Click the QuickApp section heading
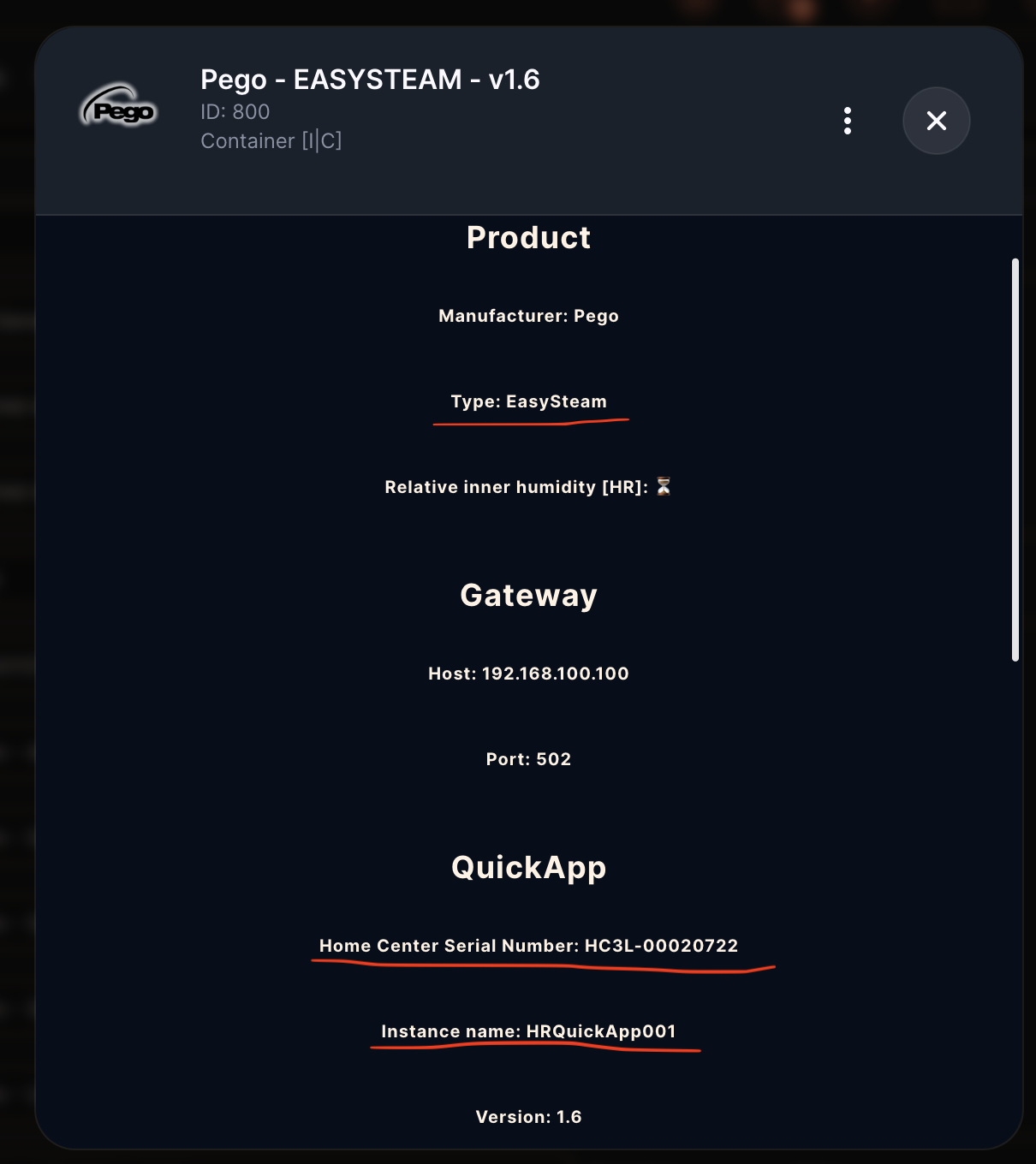1036x1164 pixels. (528, 867)
